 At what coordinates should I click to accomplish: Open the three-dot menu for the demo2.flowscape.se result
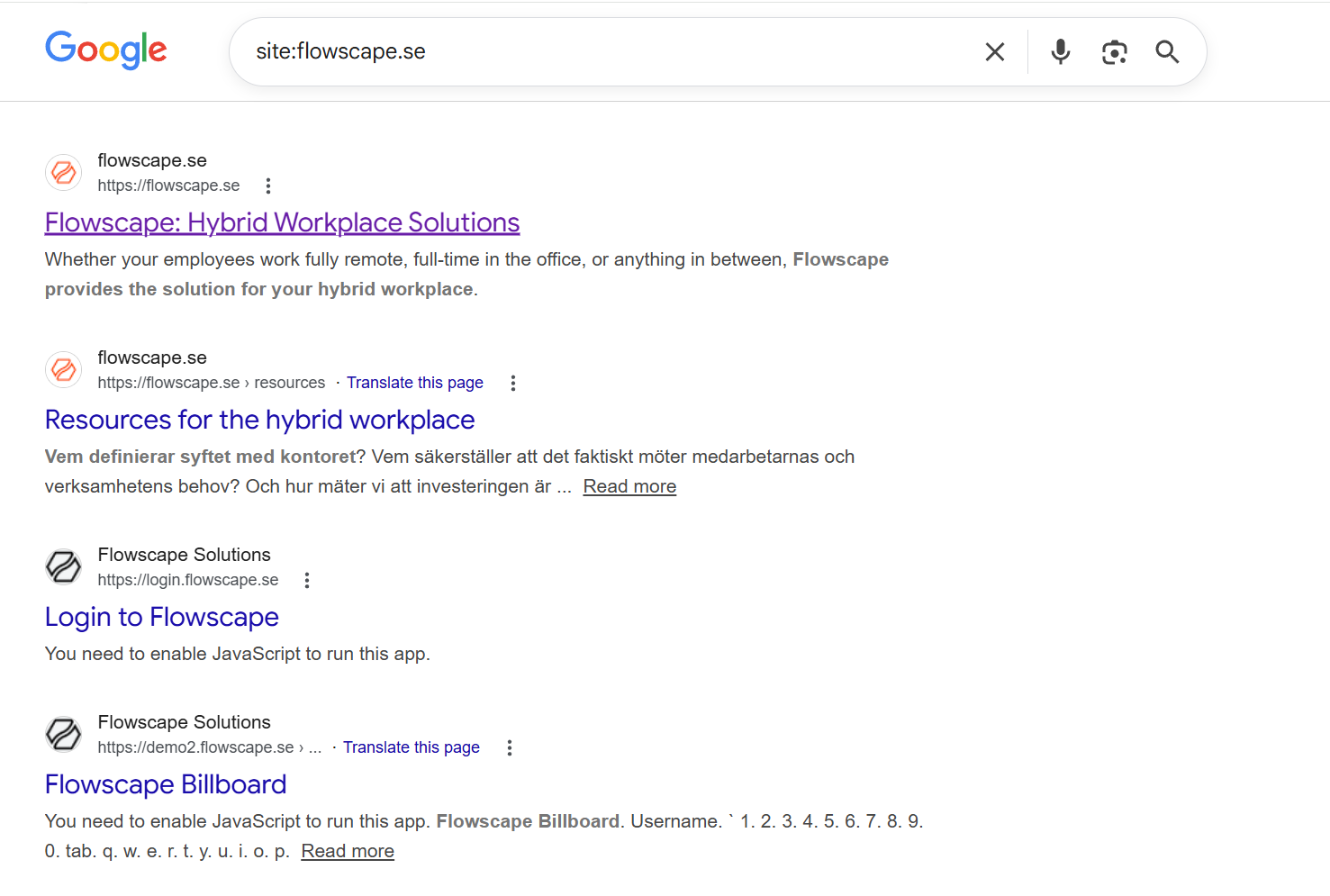pos(510,748)
